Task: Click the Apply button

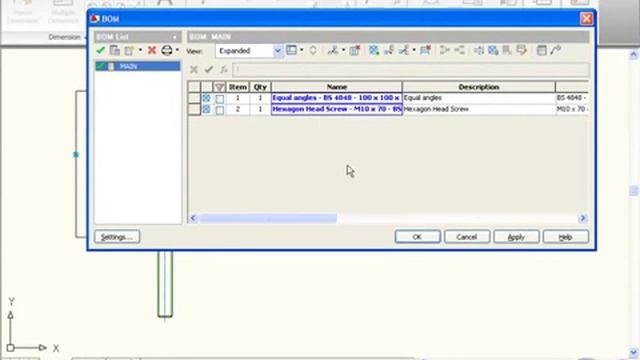Action: [516, 237]
